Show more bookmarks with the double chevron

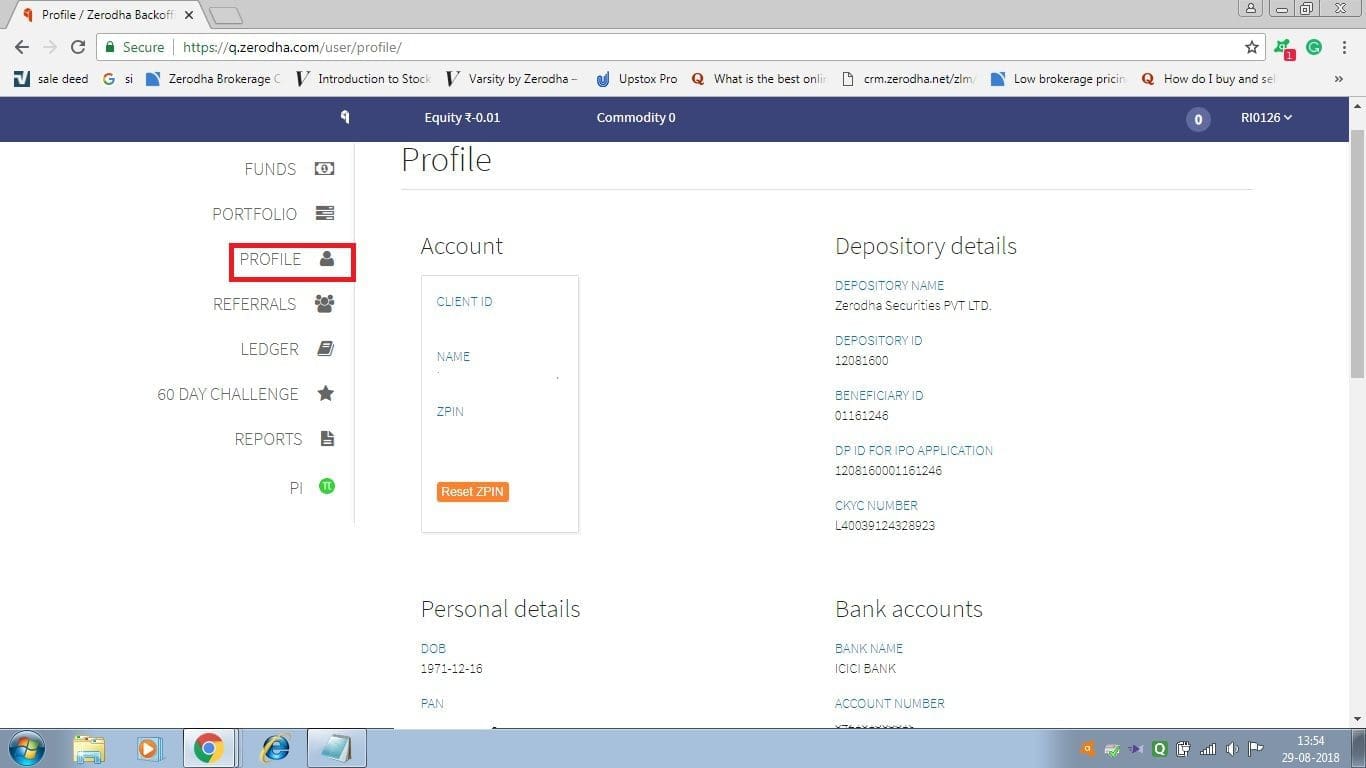click(1338, 79)
